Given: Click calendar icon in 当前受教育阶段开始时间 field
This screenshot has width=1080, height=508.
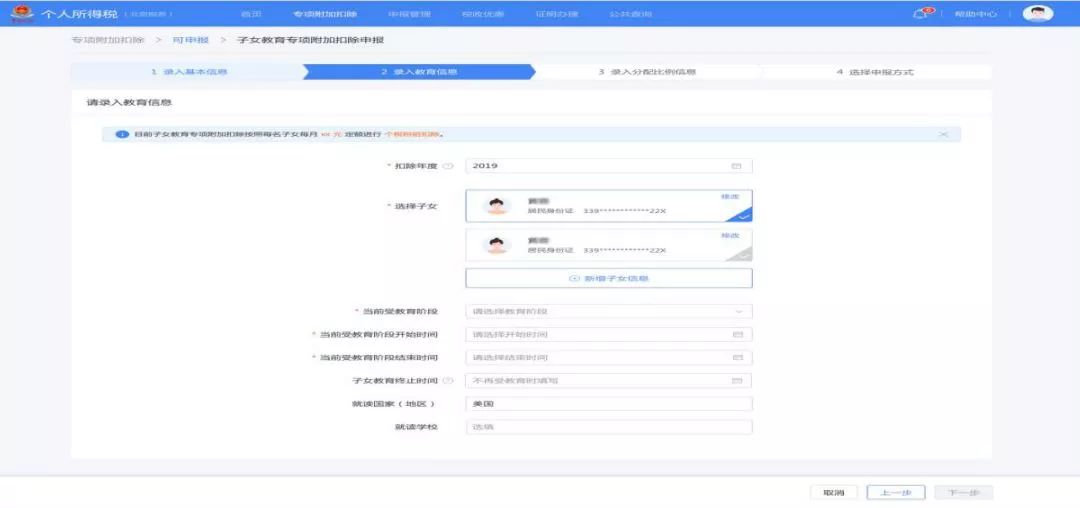Looking at the screenshot, I should tap(738, 334).
